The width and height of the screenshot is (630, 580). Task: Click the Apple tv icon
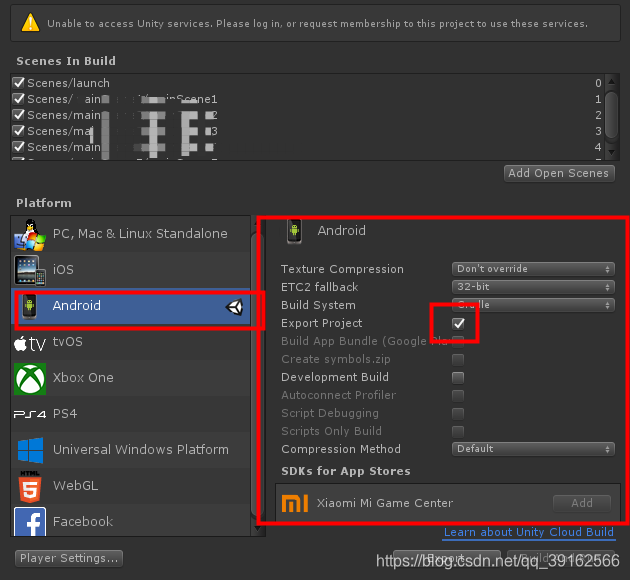(x=30, y=343)
